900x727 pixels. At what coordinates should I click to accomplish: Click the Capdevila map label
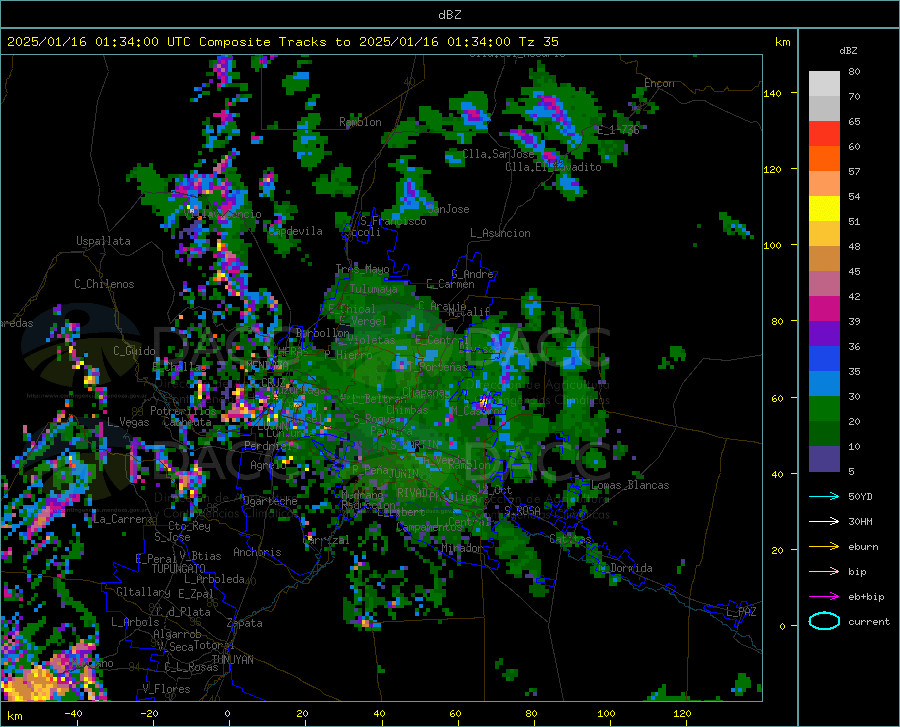295,231
